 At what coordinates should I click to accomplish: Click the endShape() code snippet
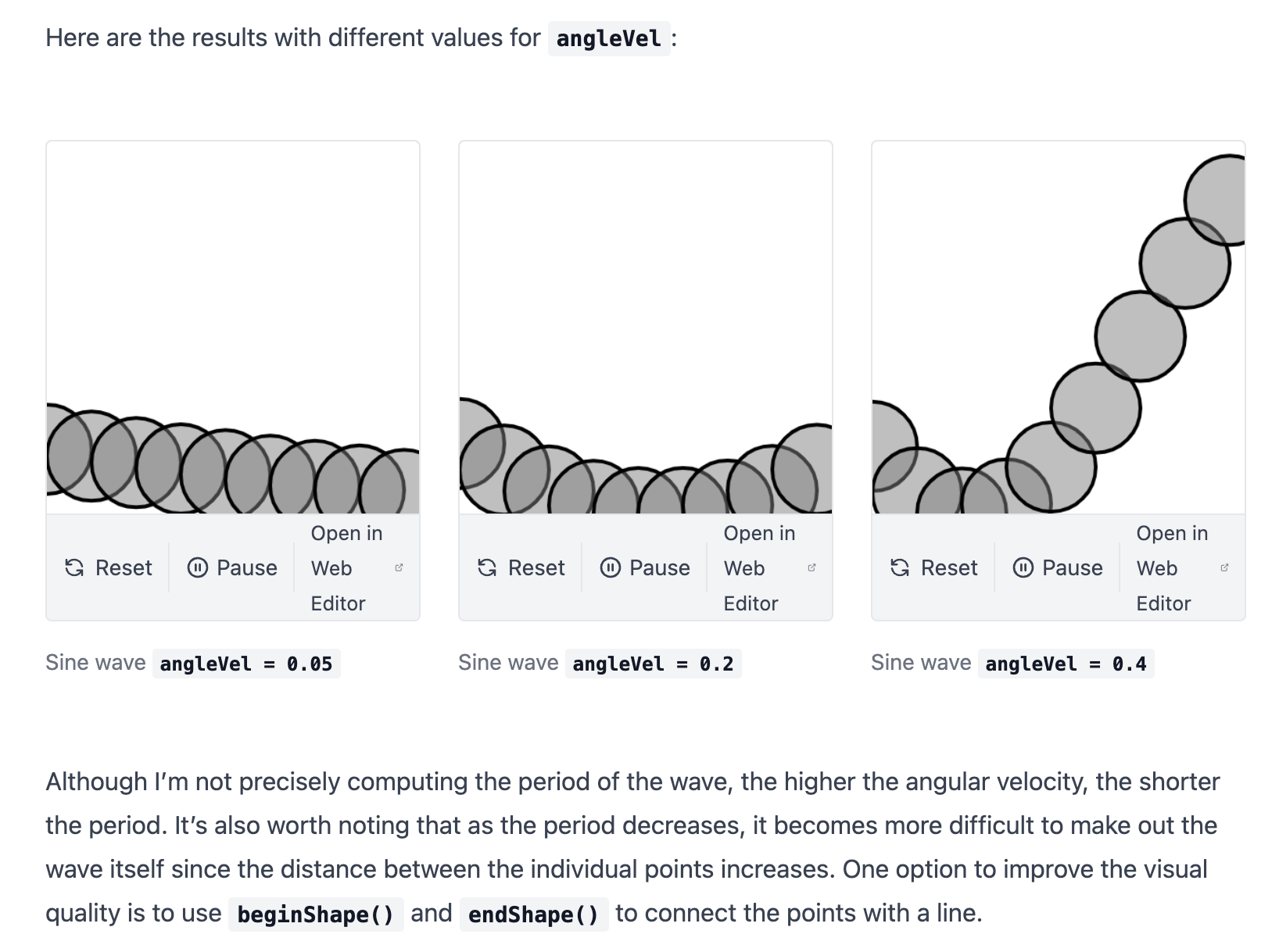coord(536,913)
